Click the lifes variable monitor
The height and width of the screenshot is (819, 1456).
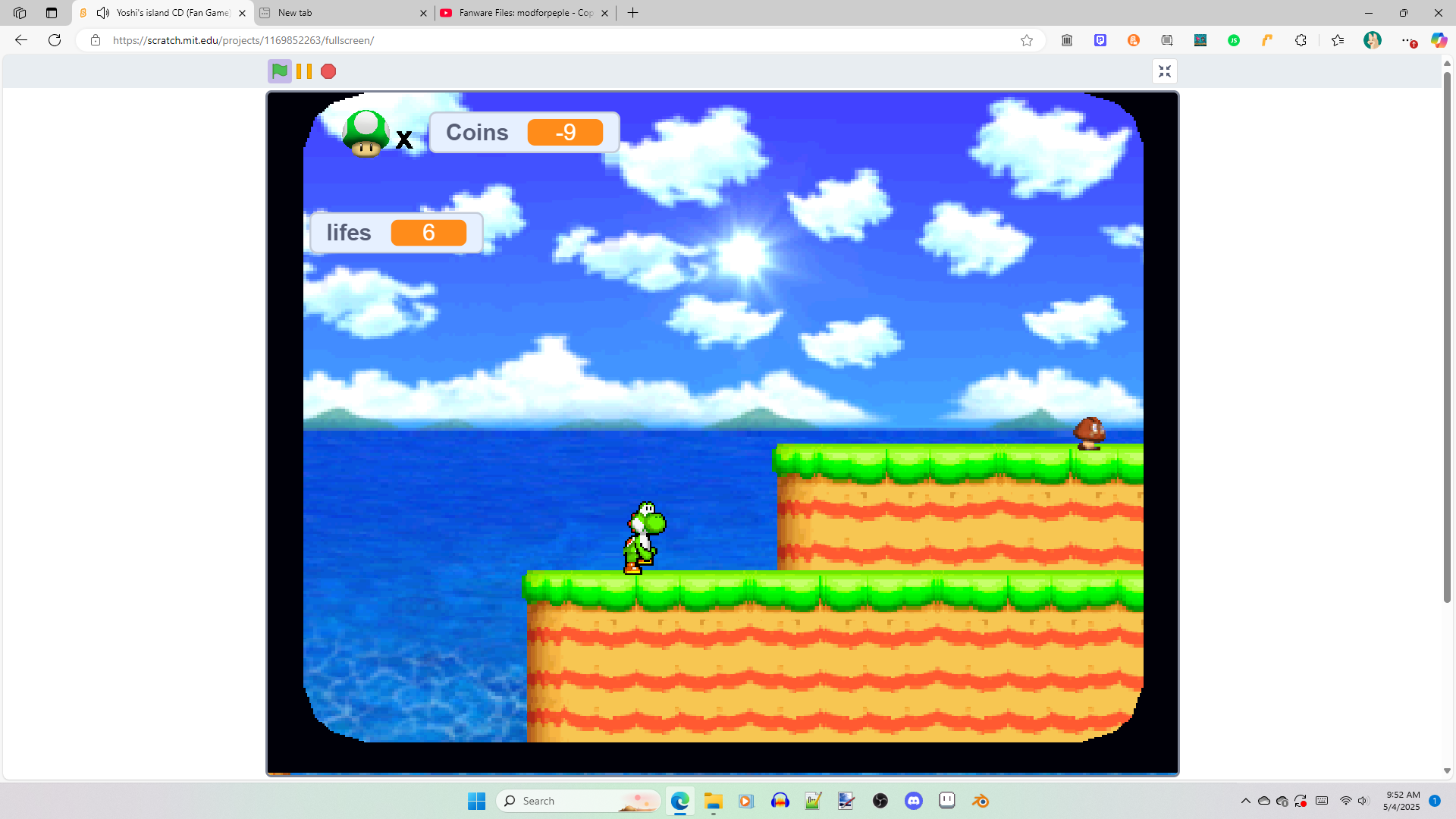click(397, 233)
